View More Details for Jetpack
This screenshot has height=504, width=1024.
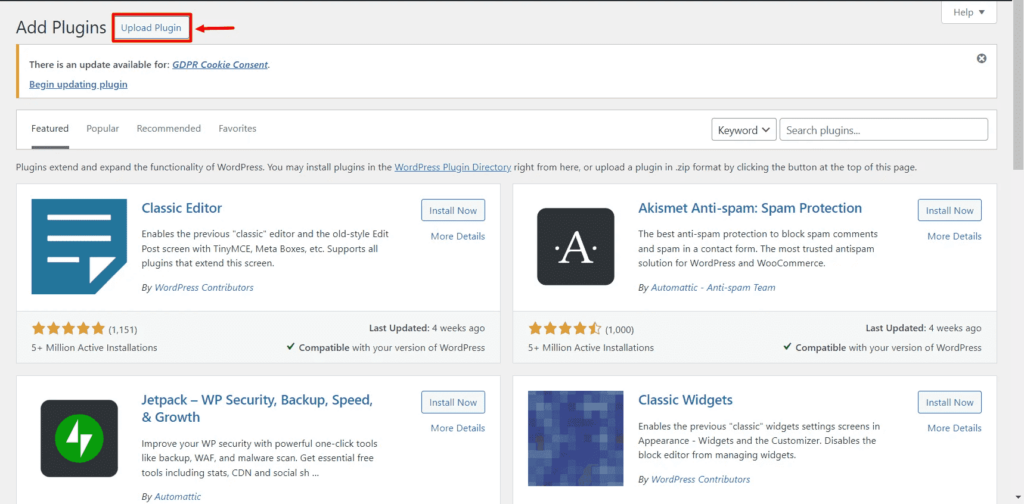(x=458, y=428)
